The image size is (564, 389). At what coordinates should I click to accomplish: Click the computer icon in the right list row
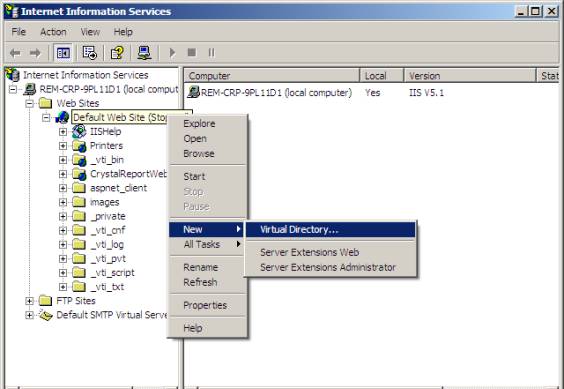[194, 92]
